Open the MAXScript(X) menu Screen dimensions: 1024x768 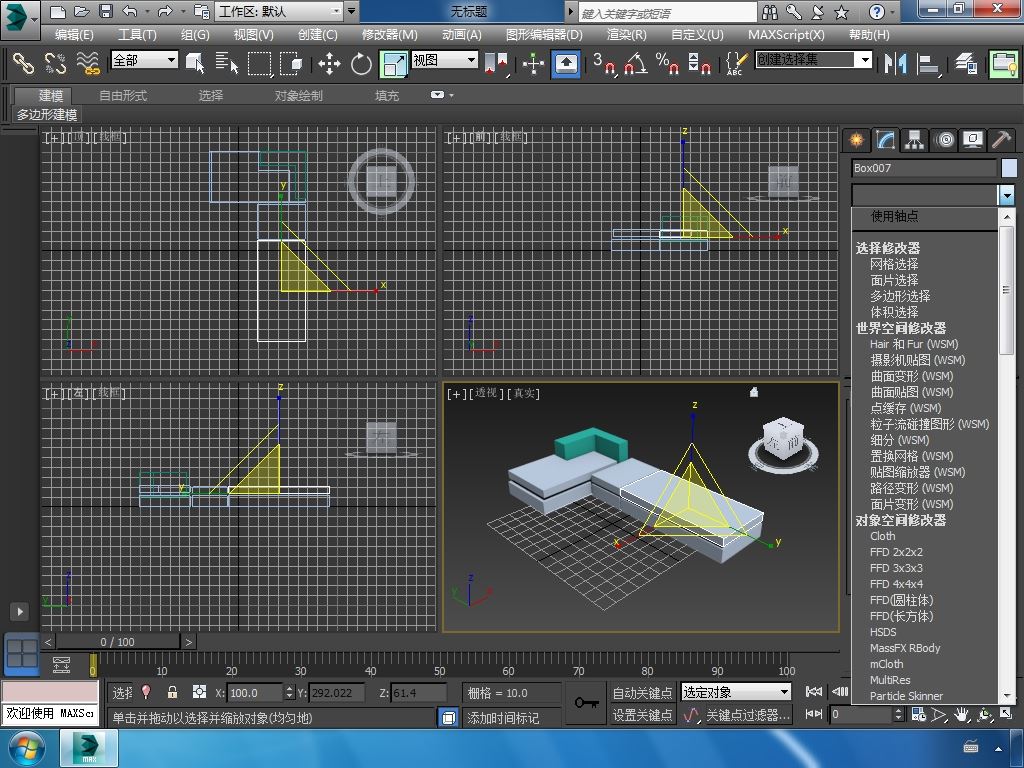click(786, 35)
